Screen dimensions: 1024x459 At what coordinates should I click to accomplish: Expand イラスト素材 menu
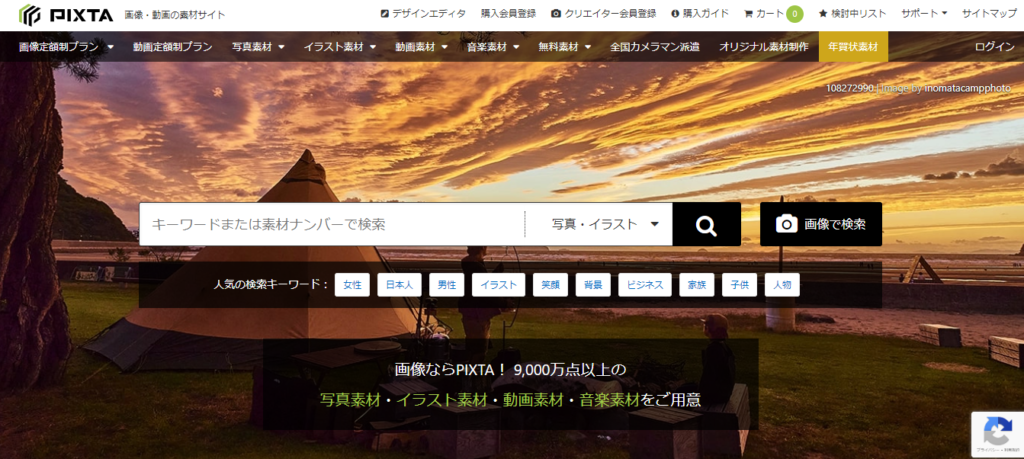pos(340,47)
